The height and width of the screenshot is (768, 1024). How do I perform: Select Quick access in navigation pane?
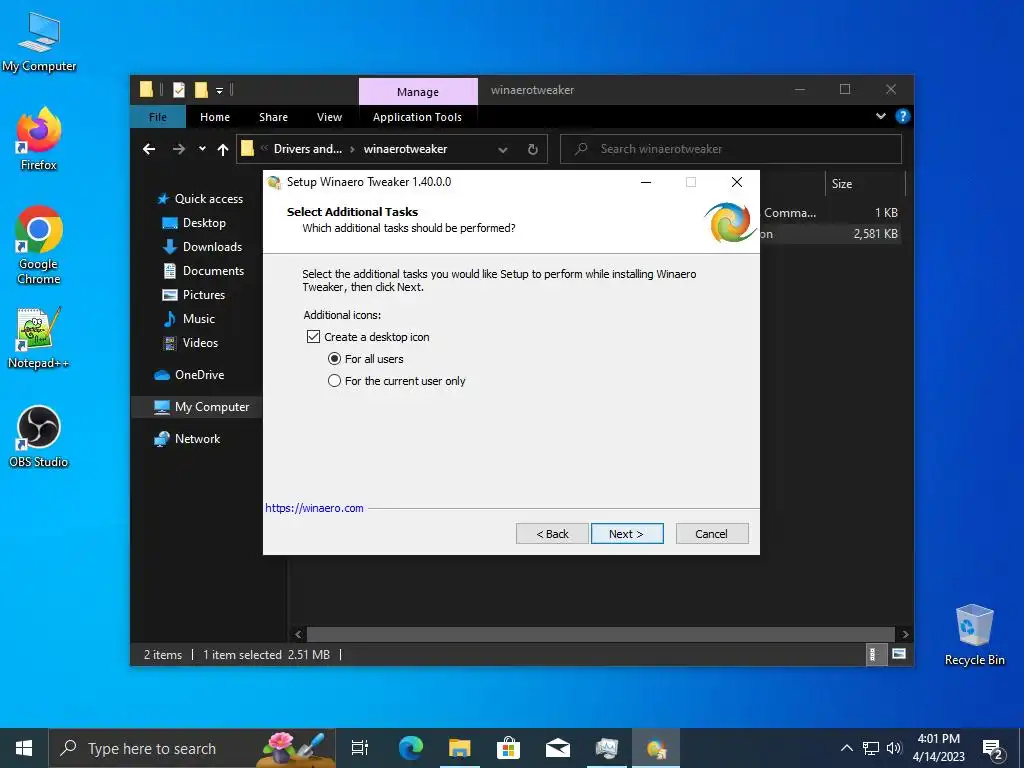pyautogui.click(x=200, y=199)
